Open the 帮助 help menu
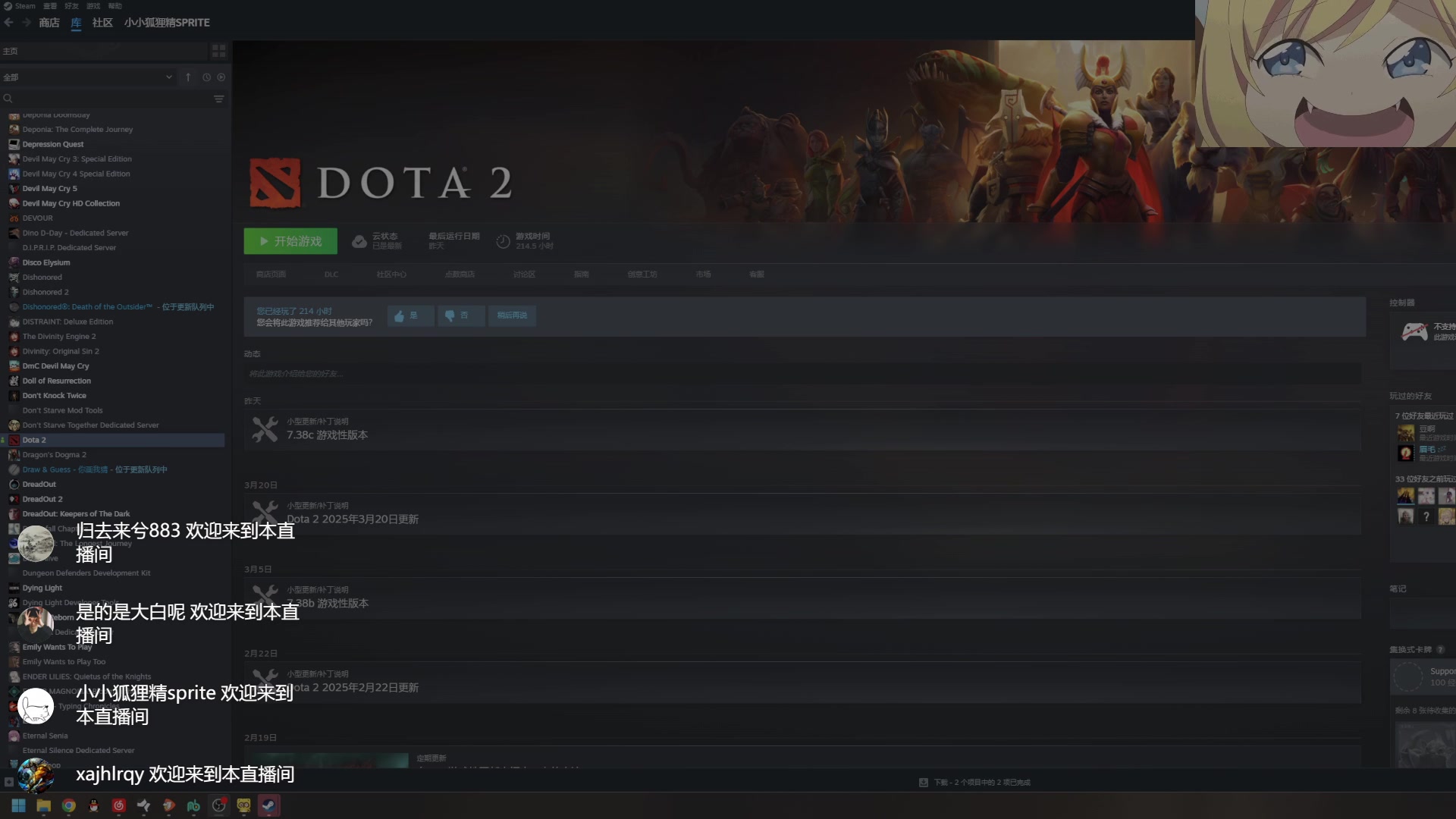Image resolution: width=1456 pixels, height=819 pixels. (115, 5)
